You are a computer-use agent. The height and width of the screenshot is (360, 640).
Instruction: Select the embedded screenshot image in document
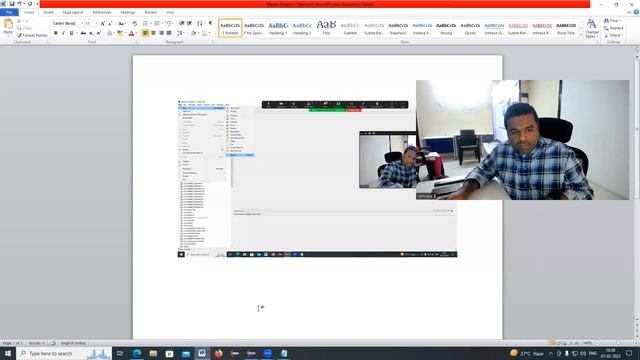[318, 178]
